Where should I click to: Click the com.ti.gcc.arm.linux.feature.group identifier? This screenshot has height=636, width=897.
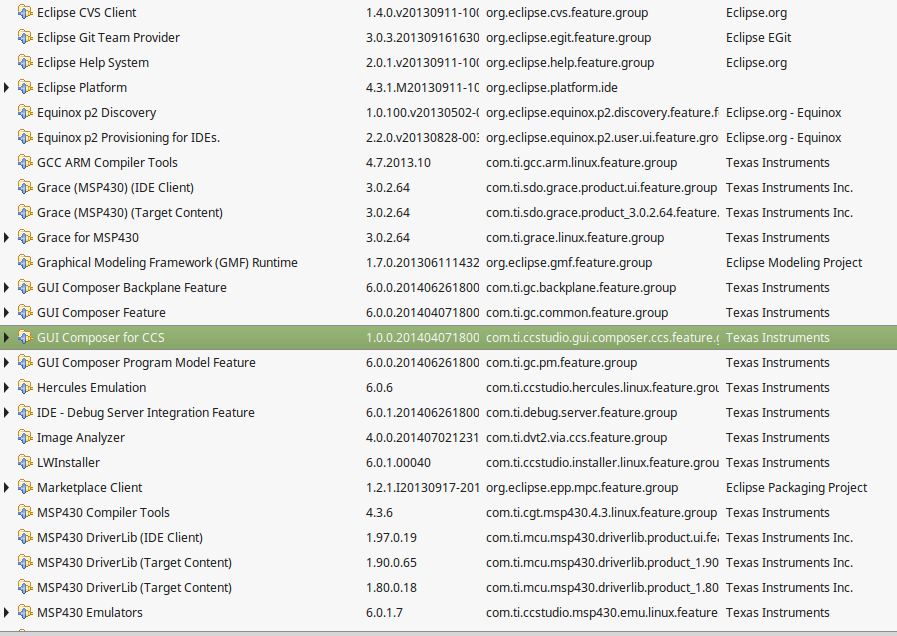click(x=581, y=162)
